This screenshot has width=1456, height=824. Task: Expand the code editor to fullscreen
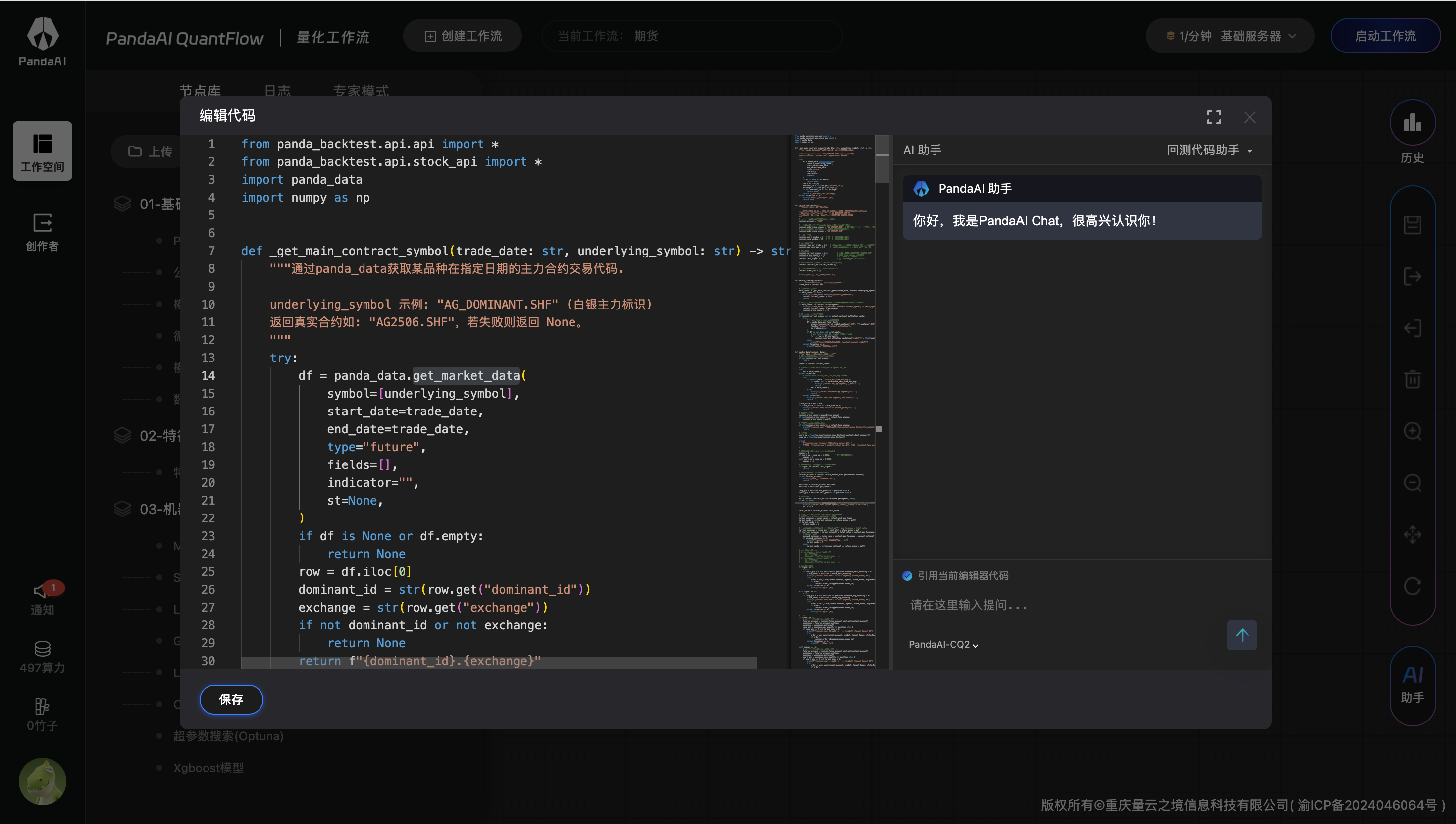1214,117
